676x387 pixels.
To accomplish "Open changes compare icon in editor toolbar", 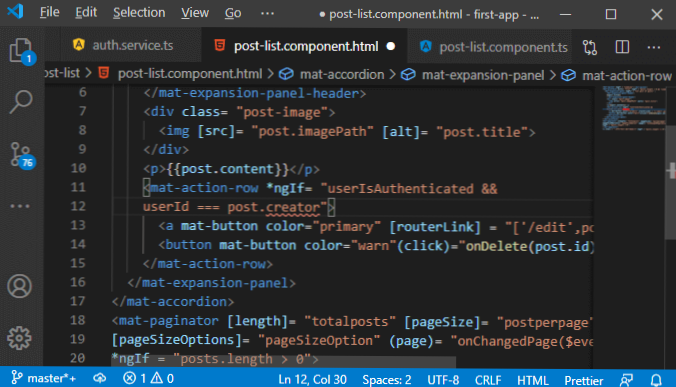I will point(590,47).
